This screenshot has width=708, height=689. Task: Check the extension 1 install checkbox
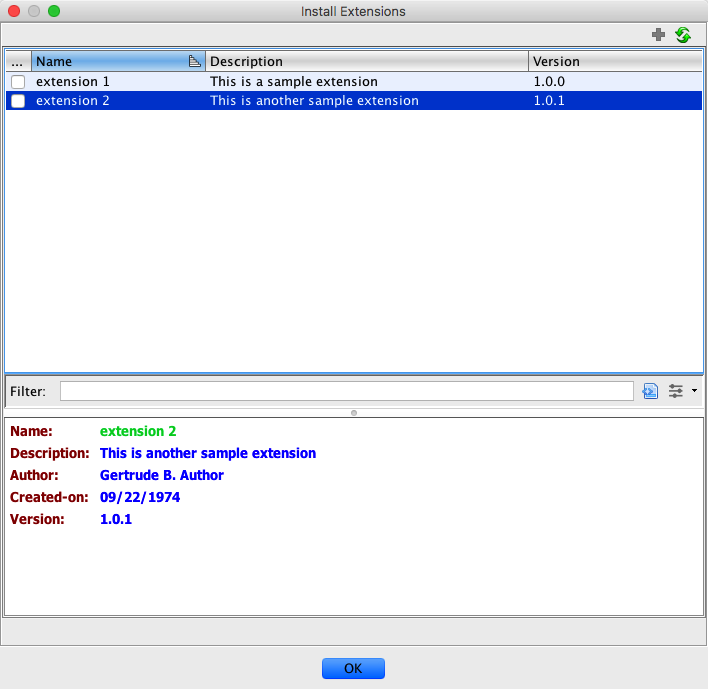(x=18, y=82)
